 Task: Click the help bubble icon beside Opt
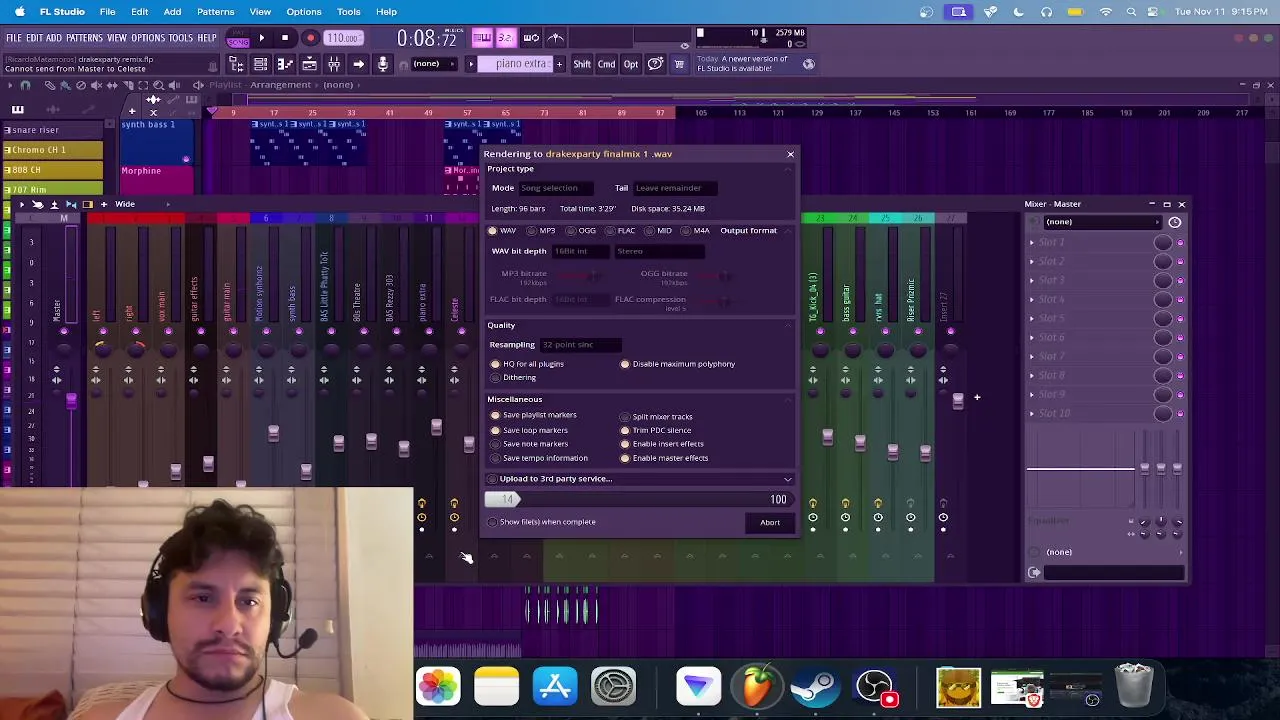655,64
